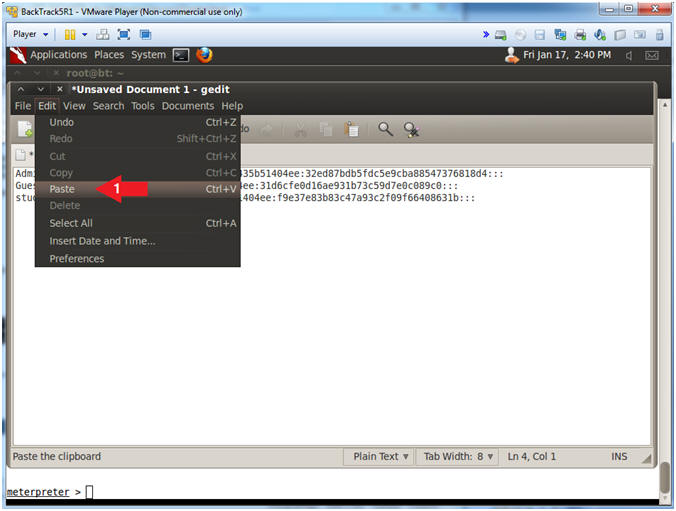Click the mail envelope icon in panel
The image size is (676, 511).
tap(651, 56)
